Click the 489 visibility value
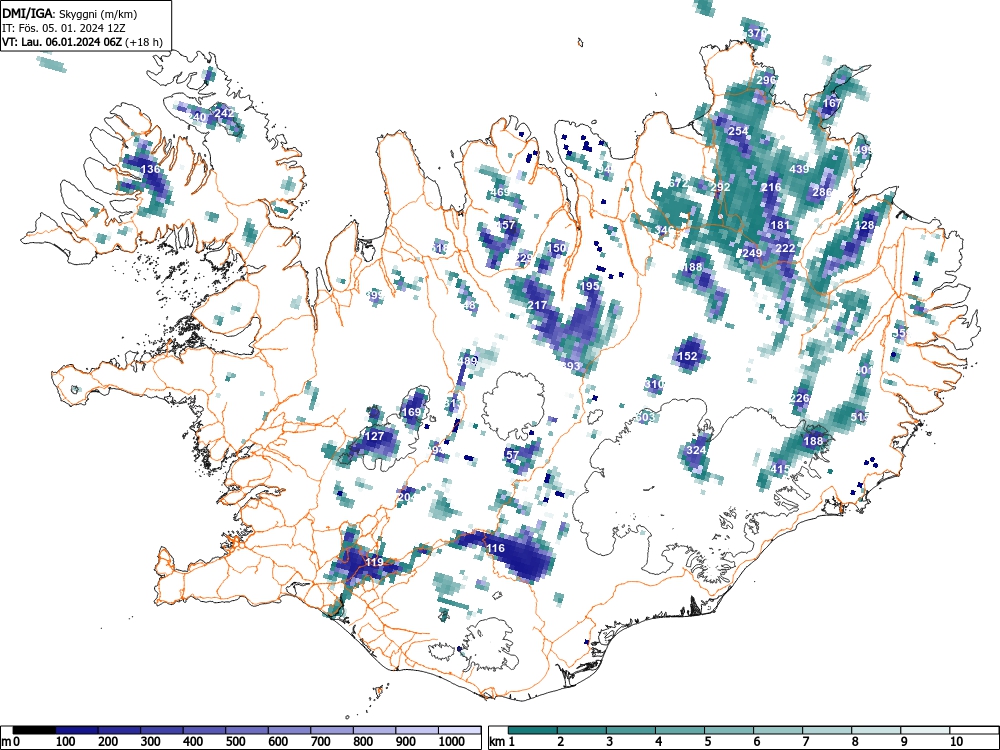 467,361
